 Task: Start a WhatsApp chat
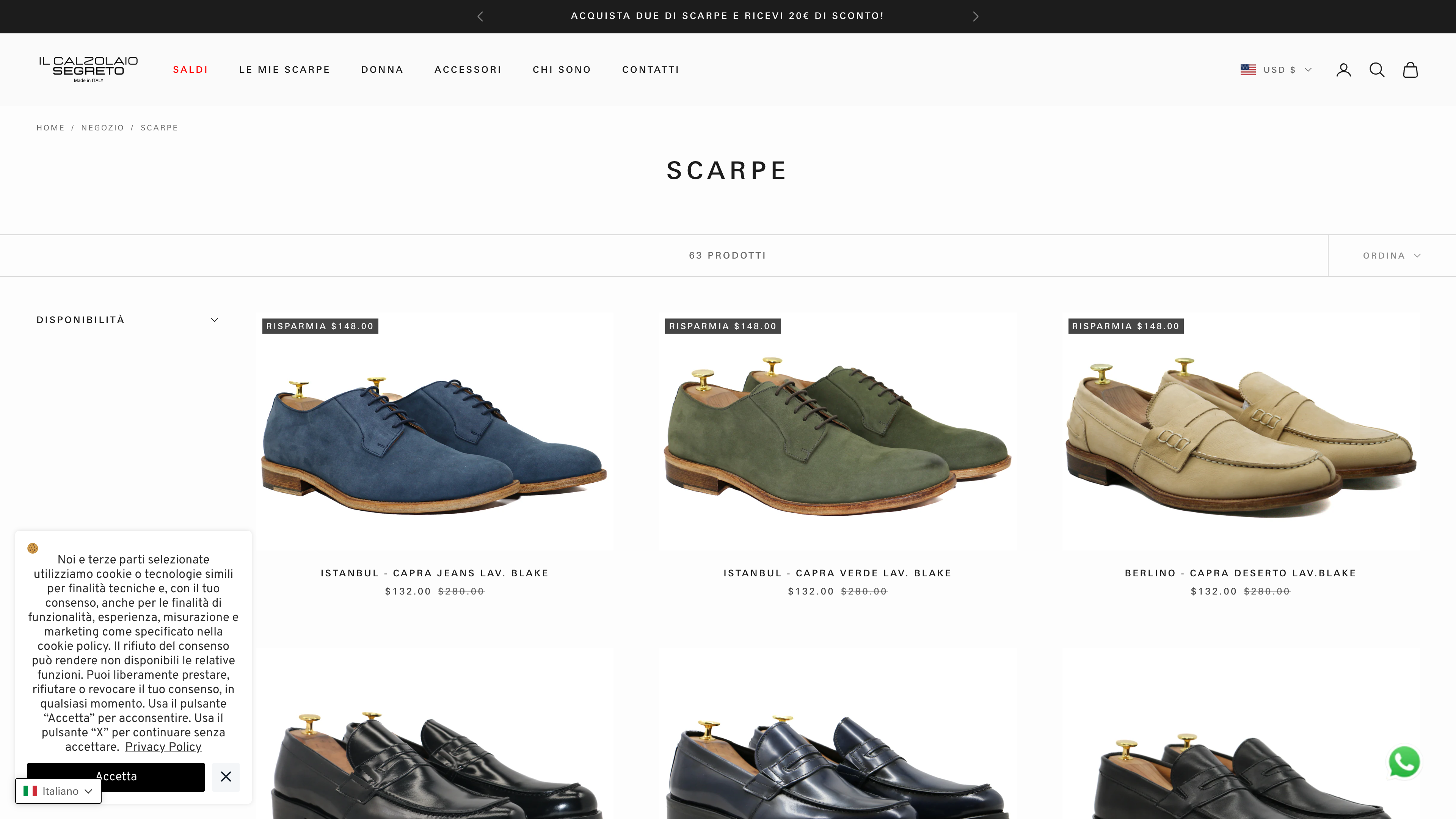pos(1404,762)
